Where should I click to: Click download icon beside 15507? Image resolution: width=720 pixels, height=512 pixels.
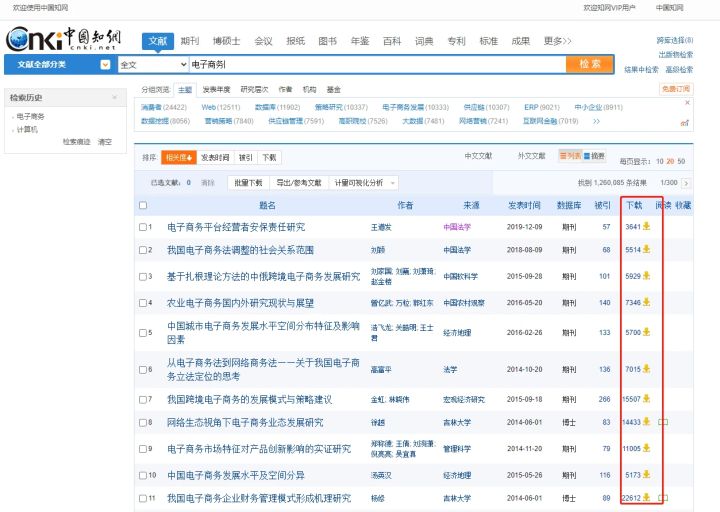pos(647,398)
